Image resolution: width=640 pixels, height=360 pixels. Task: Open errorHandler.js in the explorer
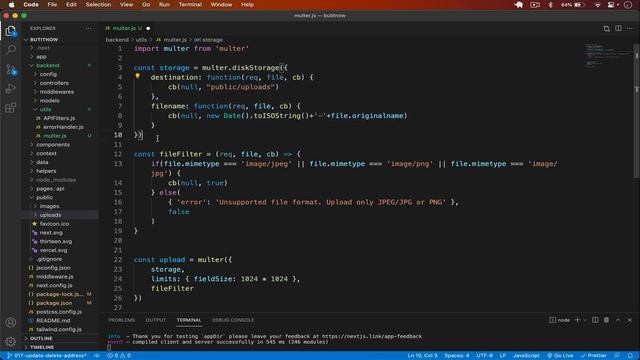click(63, 127)
